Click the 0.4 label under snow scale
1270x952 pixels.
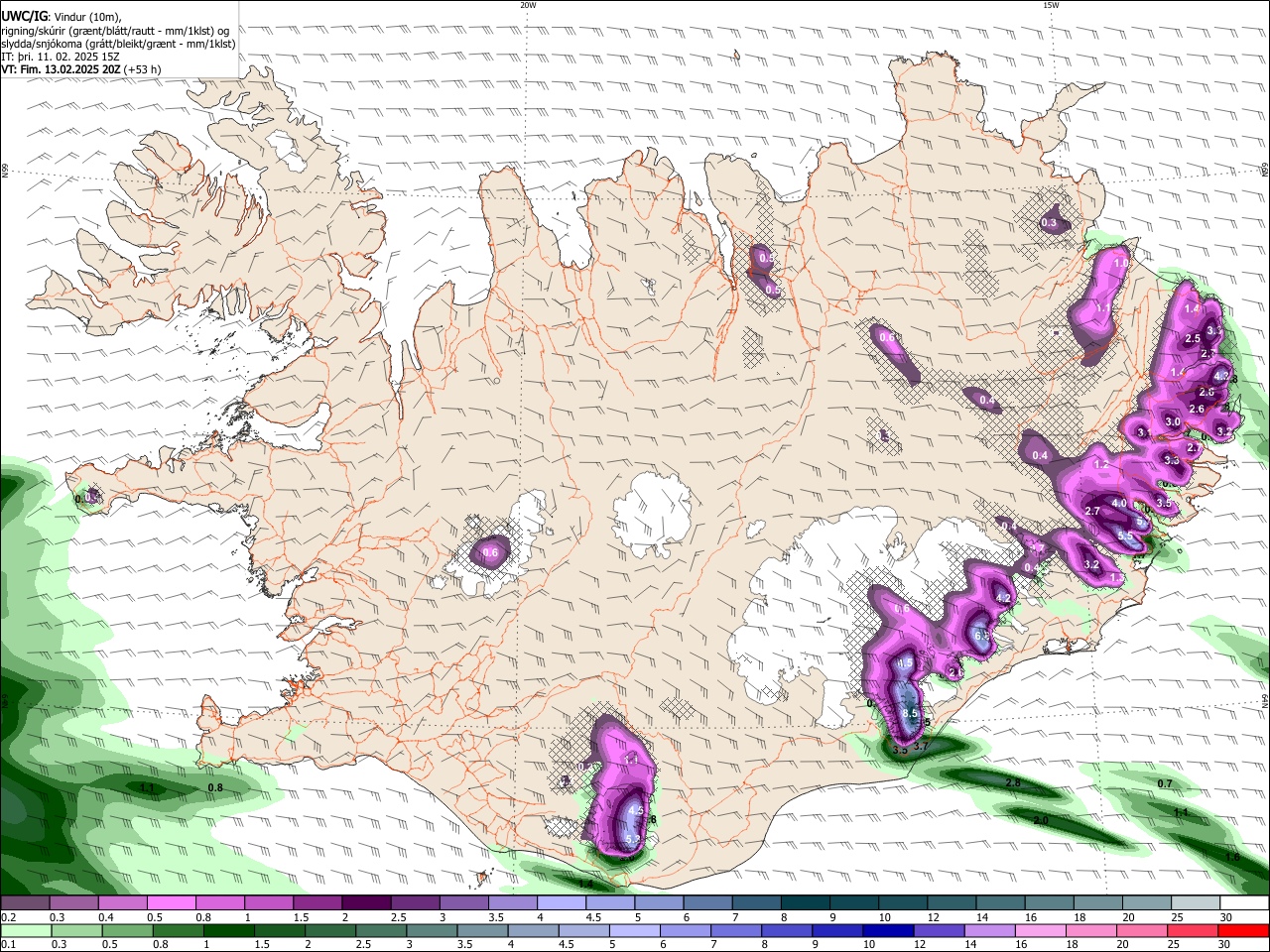pyautogui.click(x=105, y=917)
